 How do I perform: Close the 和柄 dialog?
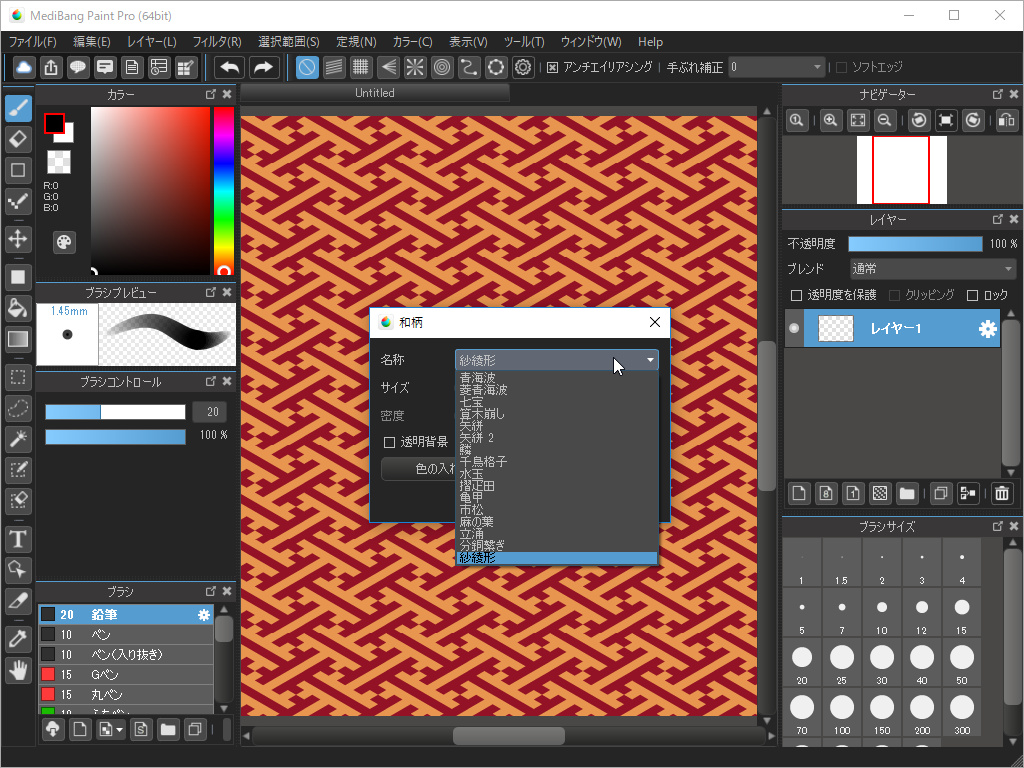655,322
